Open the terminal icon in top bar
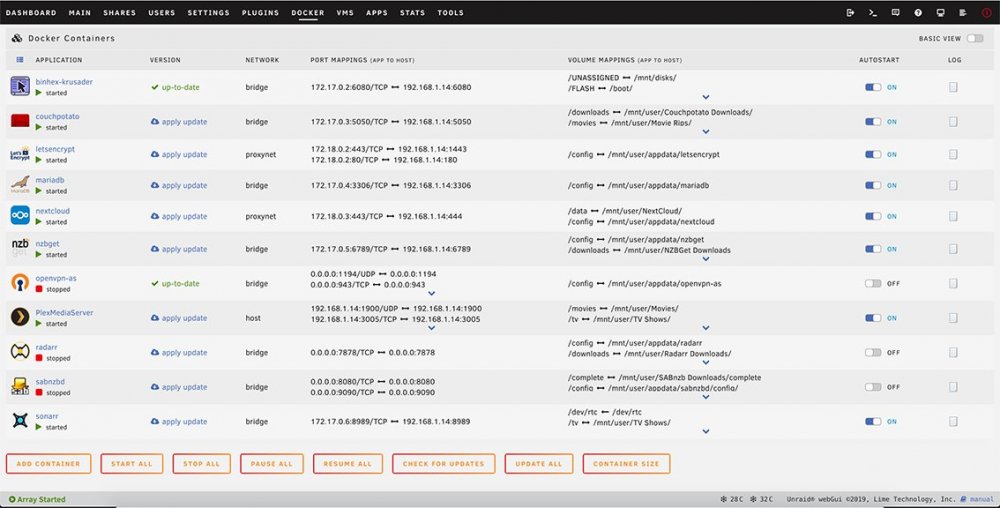 coord(873,13)
